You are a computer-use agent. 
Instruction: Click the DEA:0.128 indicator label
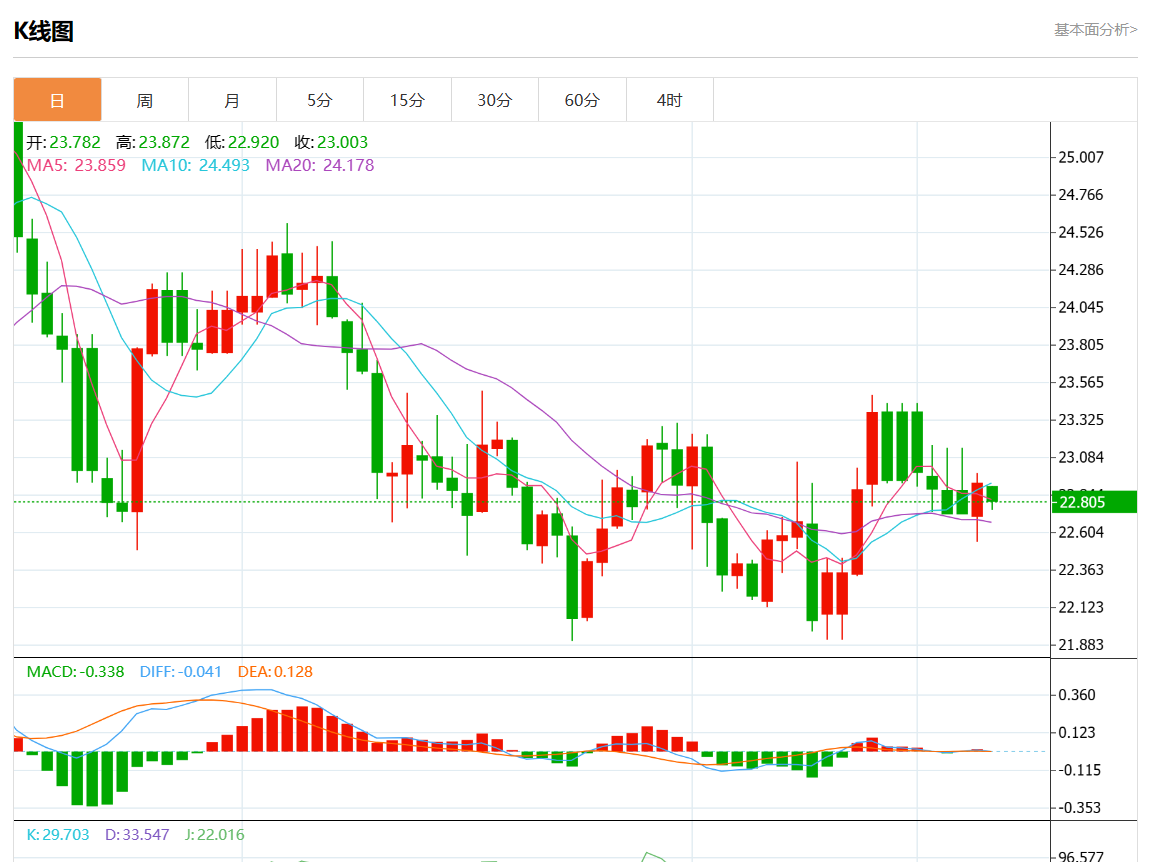click(x=275, y=671)
